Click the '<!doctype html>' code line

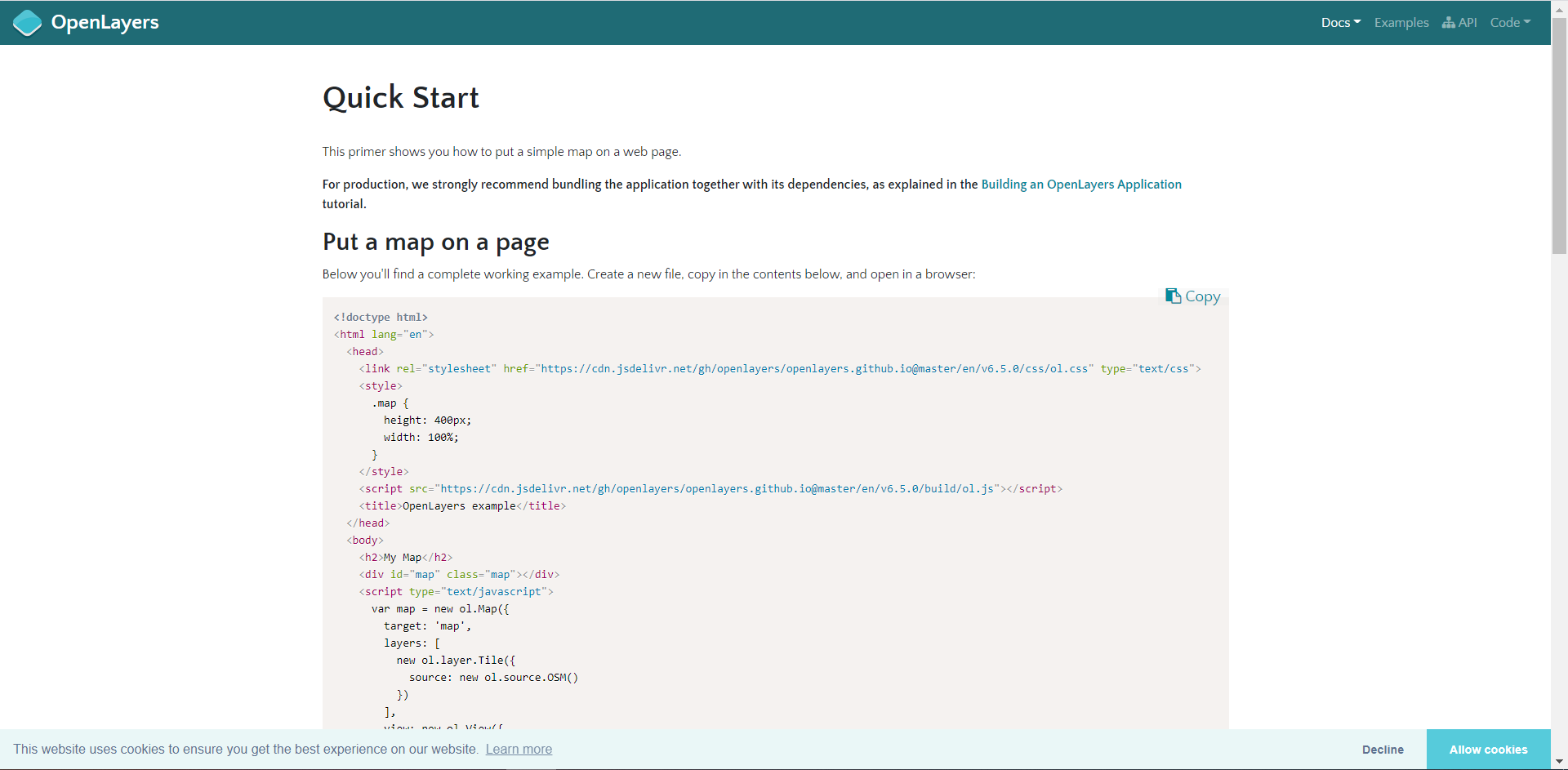click(381, 317)
